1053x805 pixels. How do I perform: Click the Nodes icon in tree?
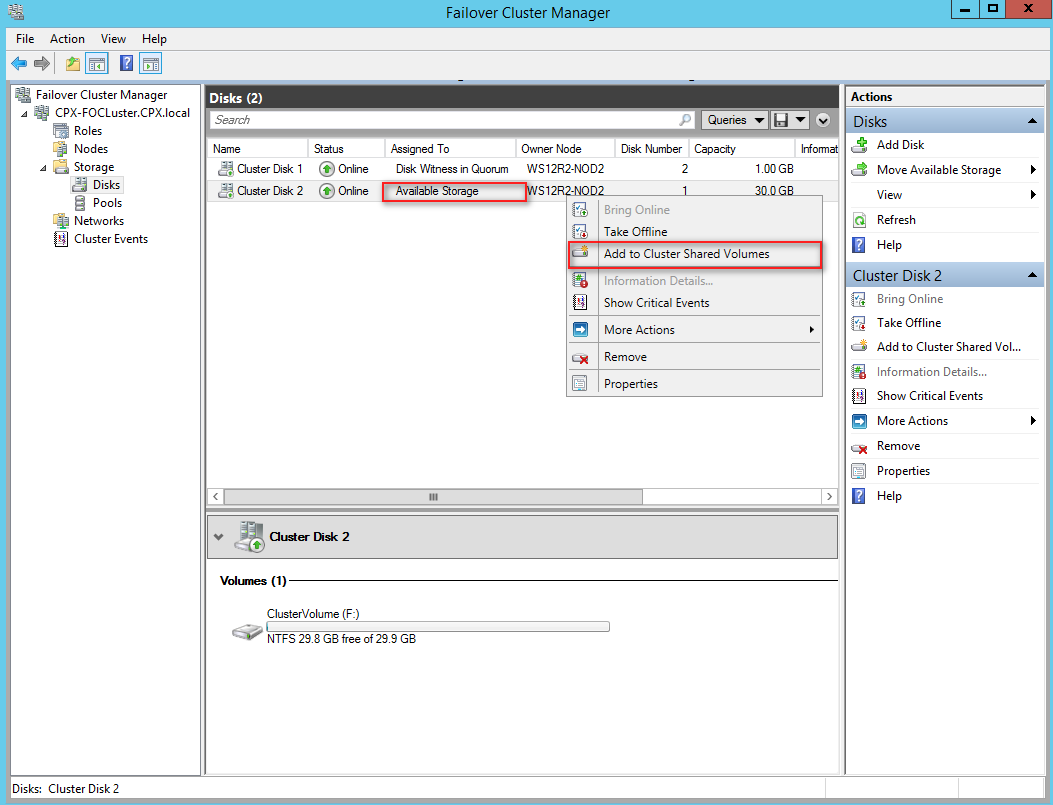[60, 148]
